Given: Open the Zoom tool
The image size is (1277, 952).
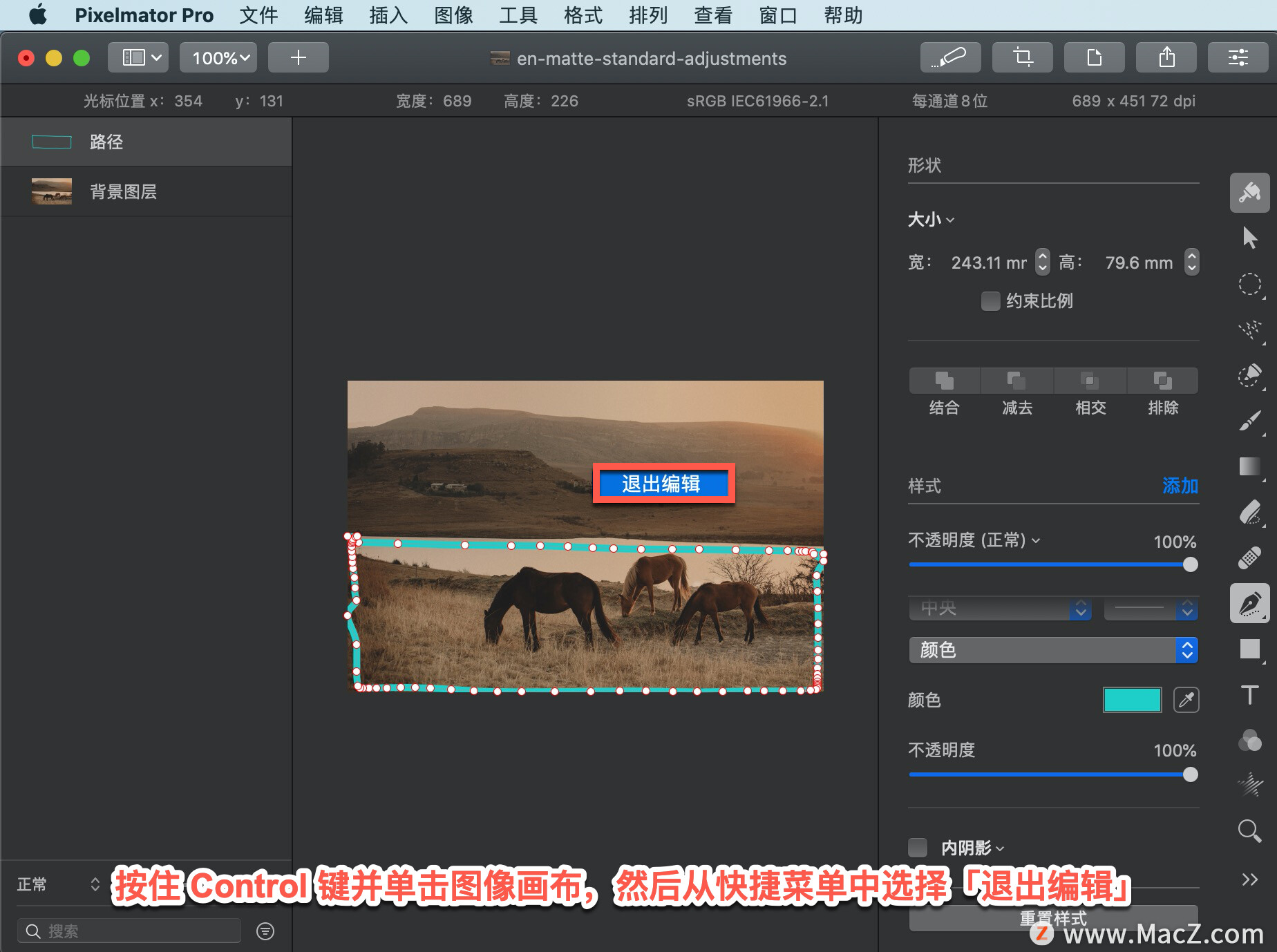Looking at the screenshot, I should (1251, 831).
